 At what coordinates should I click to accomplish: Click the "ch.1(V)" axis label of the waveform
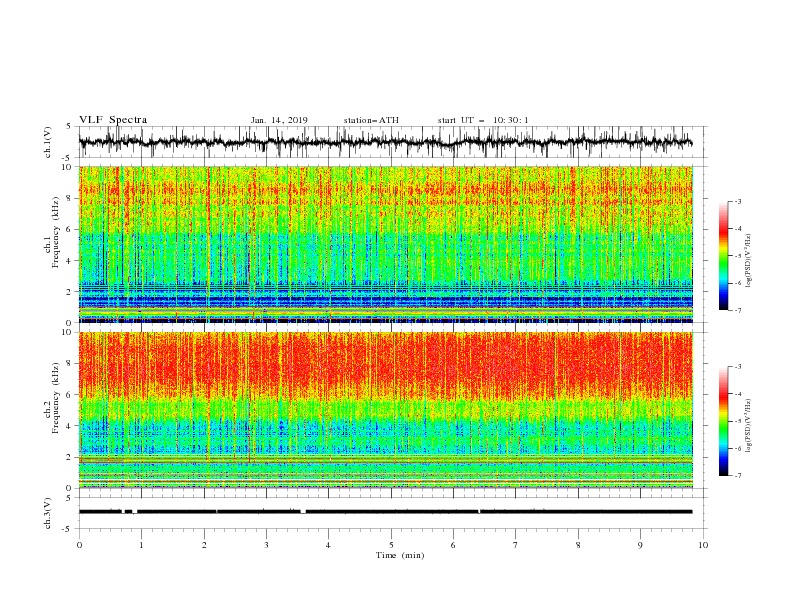point(48,142)
